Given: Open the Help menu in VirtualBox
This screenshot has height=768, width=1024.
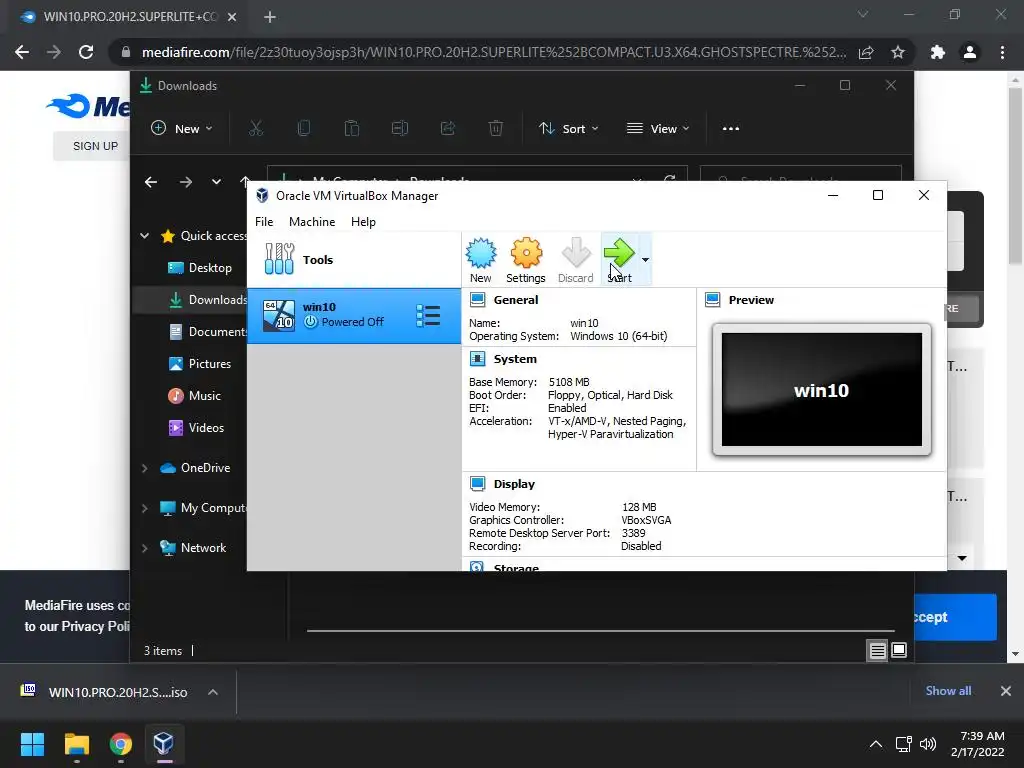Looking at the screenshot, I should [363, 222].
